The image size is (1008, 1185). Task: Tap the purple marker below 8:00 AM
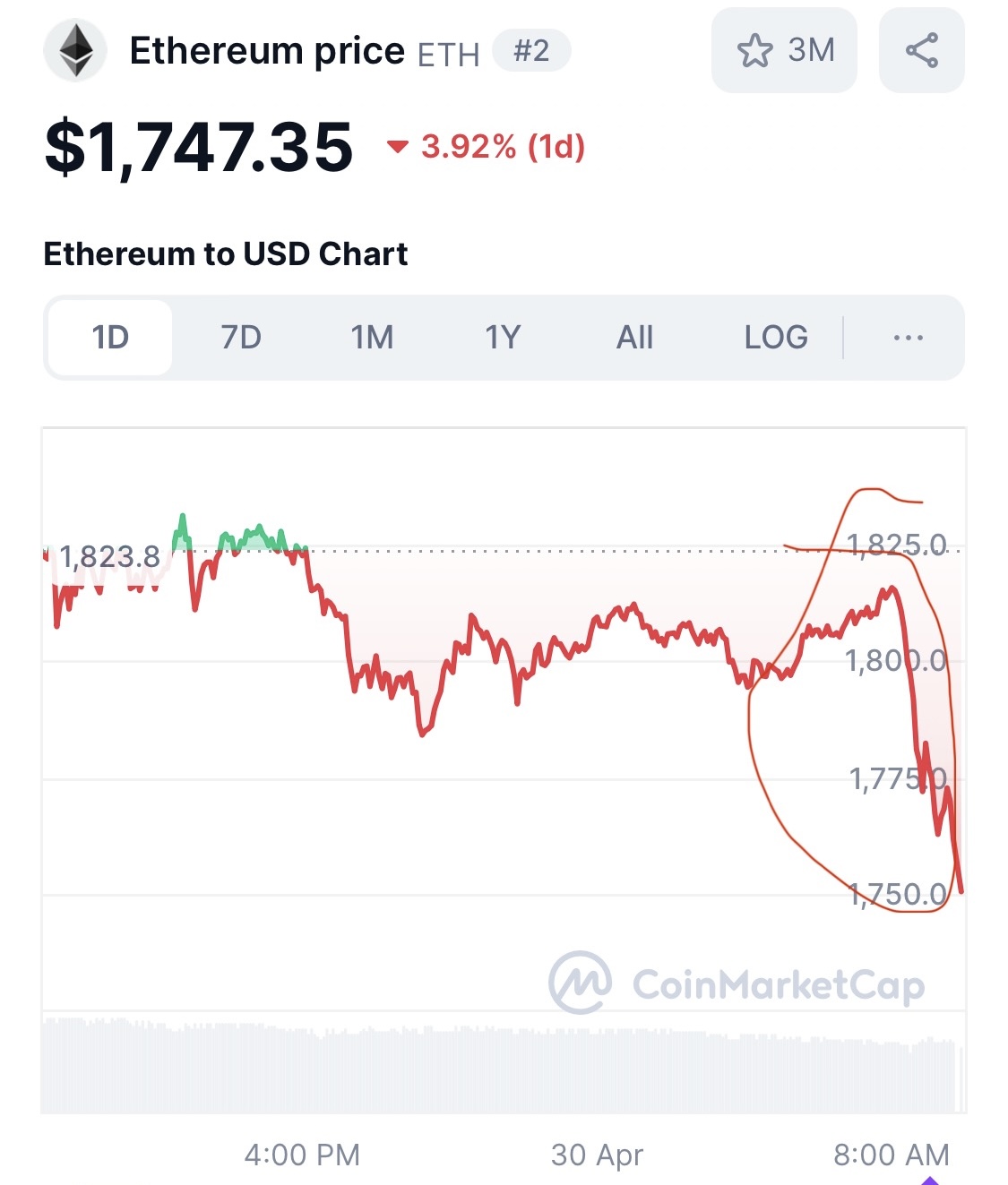tap(930, 1180)
